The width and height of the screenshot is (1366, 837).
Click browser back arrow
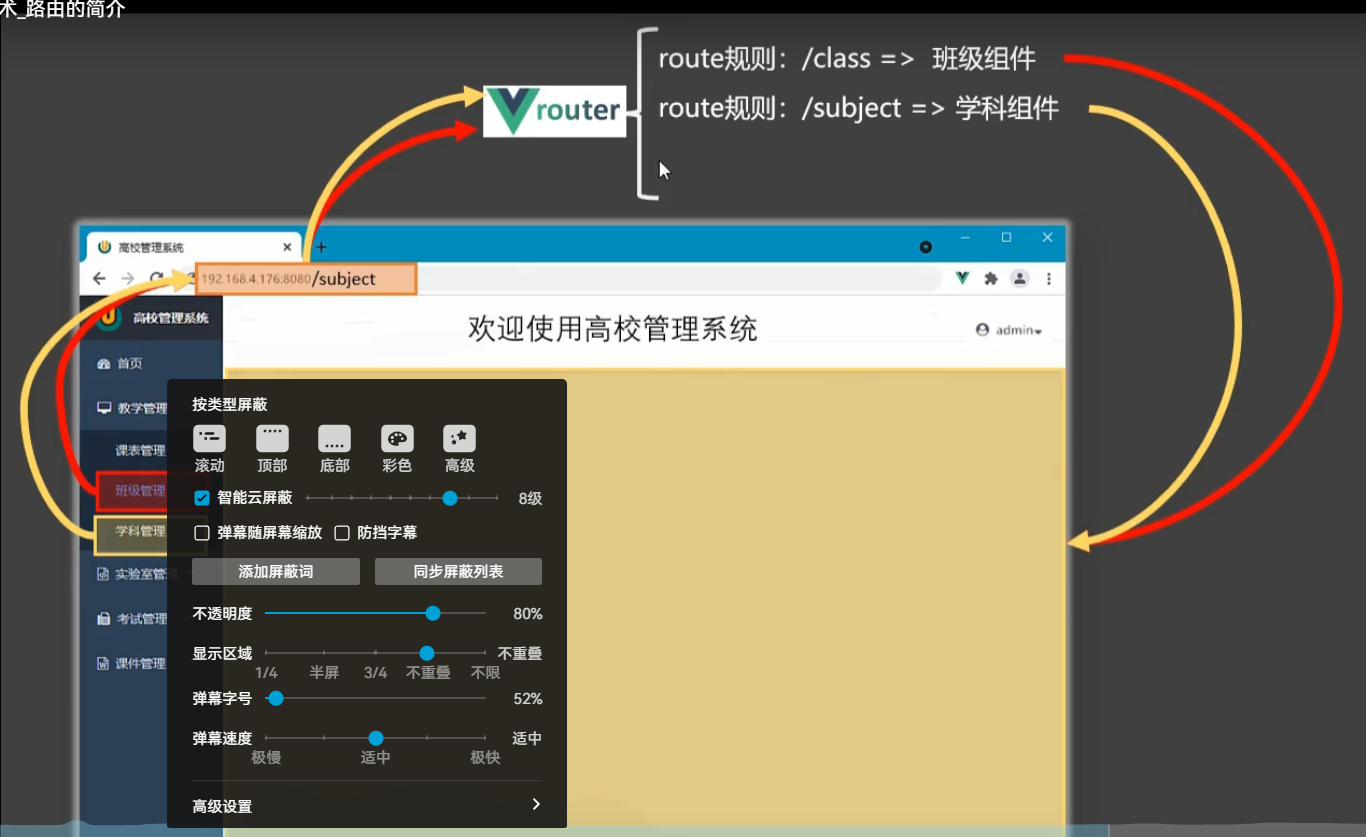coord(99,279)
